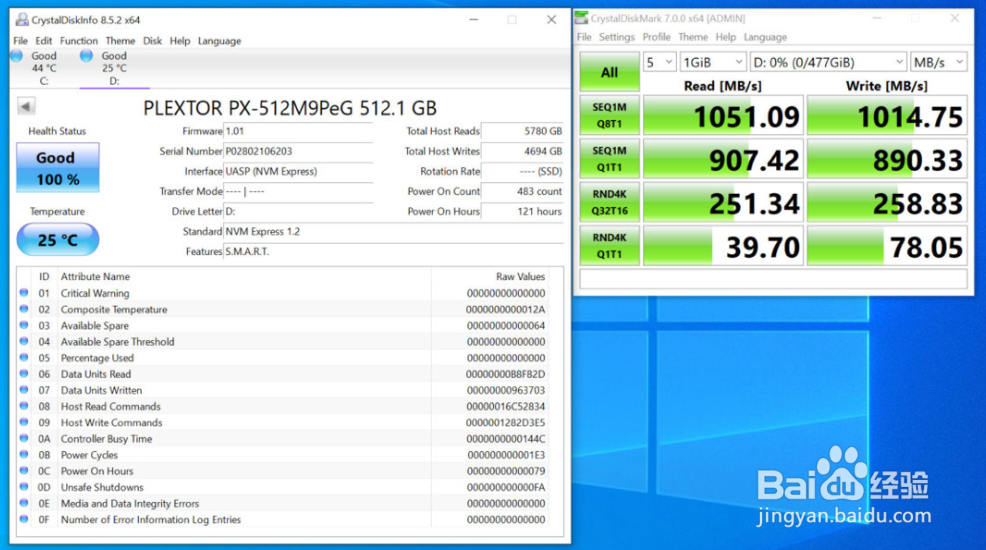Screen dimensions: 986x550
Task: Open File menu in CrystalDiskInfo
Action: click(20, 41)
